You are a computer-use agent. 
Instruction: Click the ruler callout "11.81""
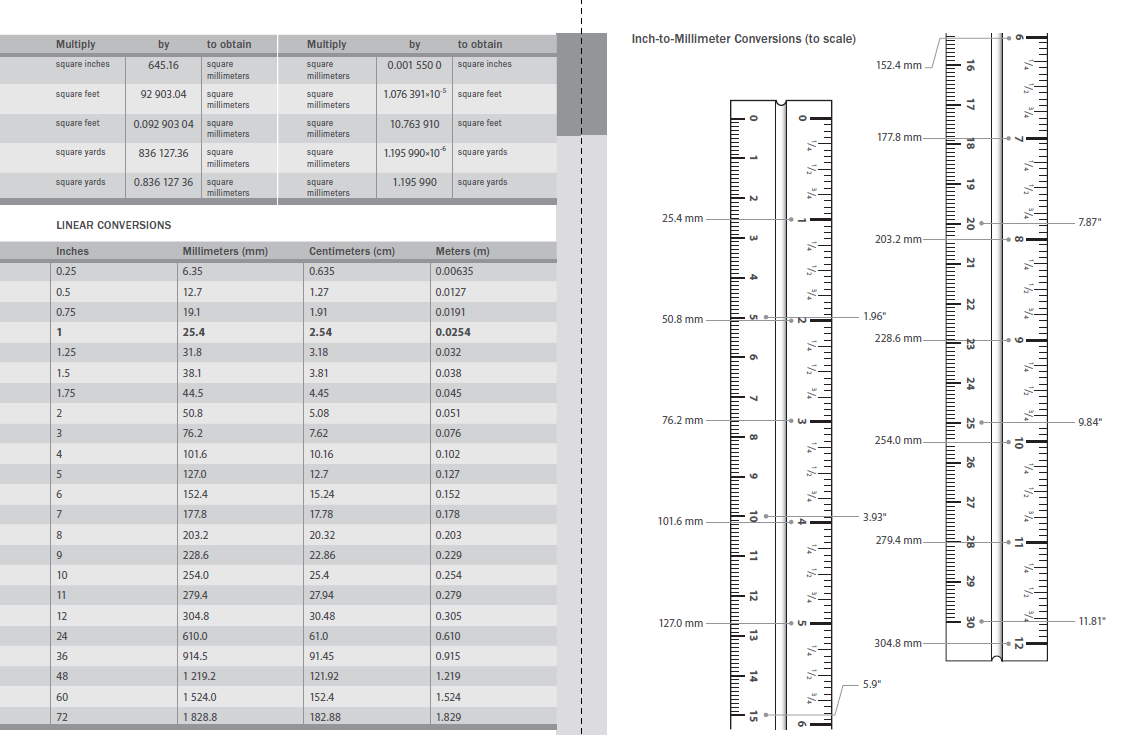pyautogui.click(x=1092, y=622)
